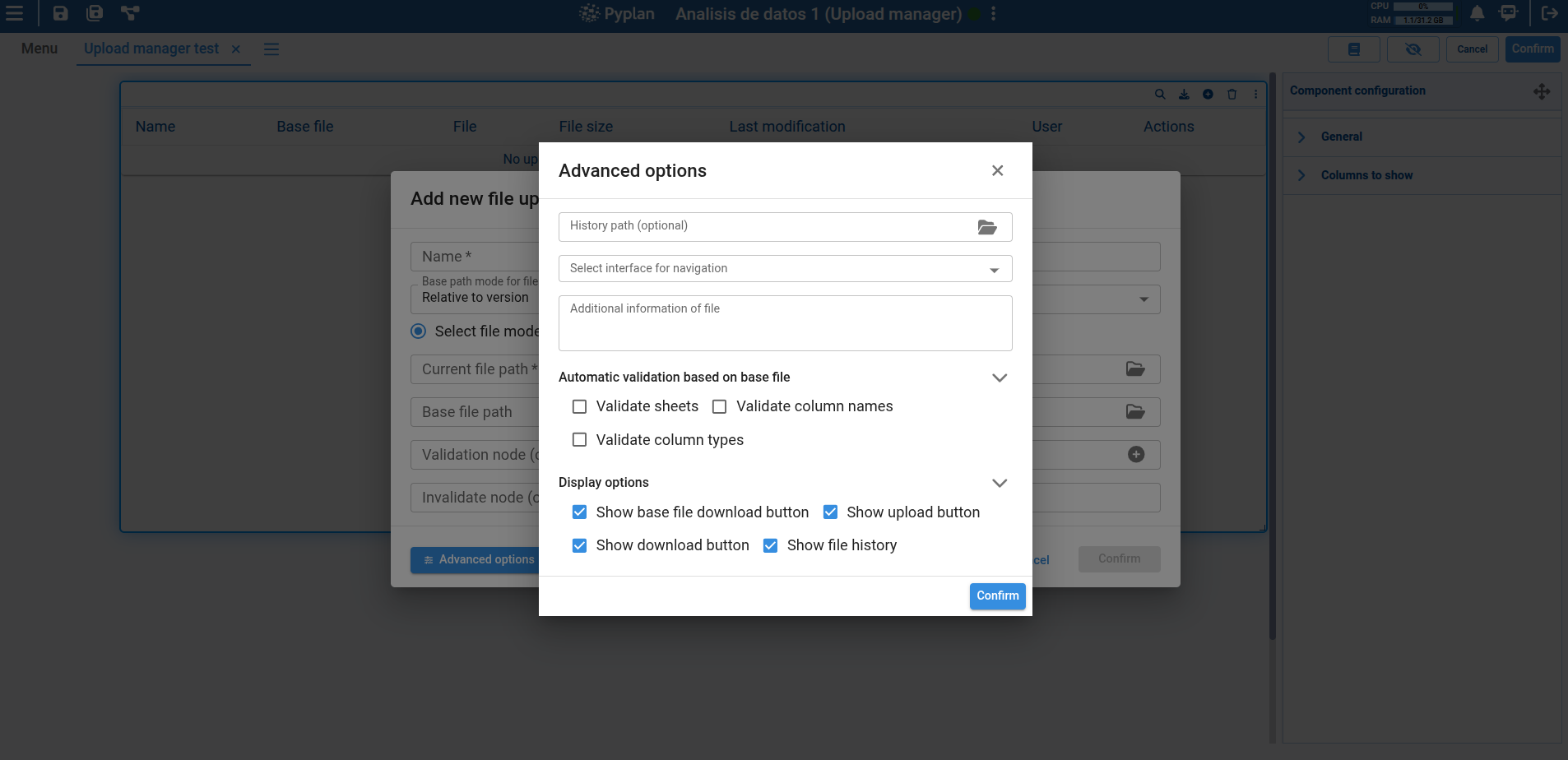Image resolution: width=1568 pixels, height=760 pixels.
Task: Click the CPU usage bar
Action: 1423,6
